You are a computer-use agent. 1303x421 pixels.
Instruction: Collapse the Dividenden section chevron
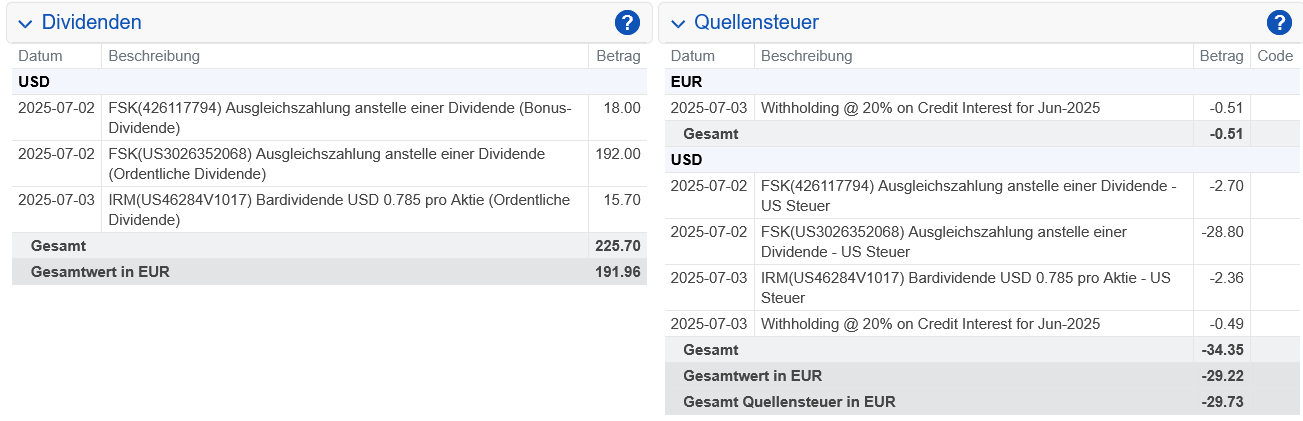point(26,23)
